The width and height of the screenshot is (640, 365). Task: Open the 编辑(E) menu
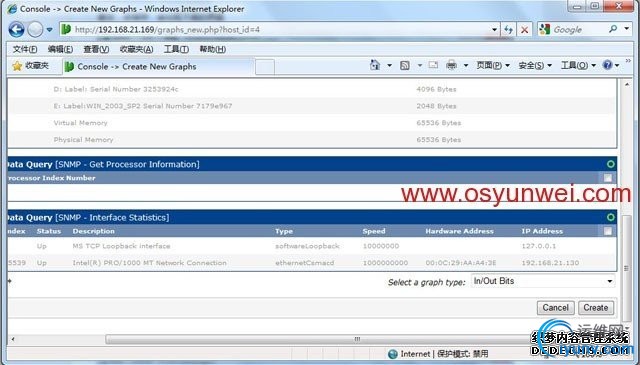click(60, 49)
